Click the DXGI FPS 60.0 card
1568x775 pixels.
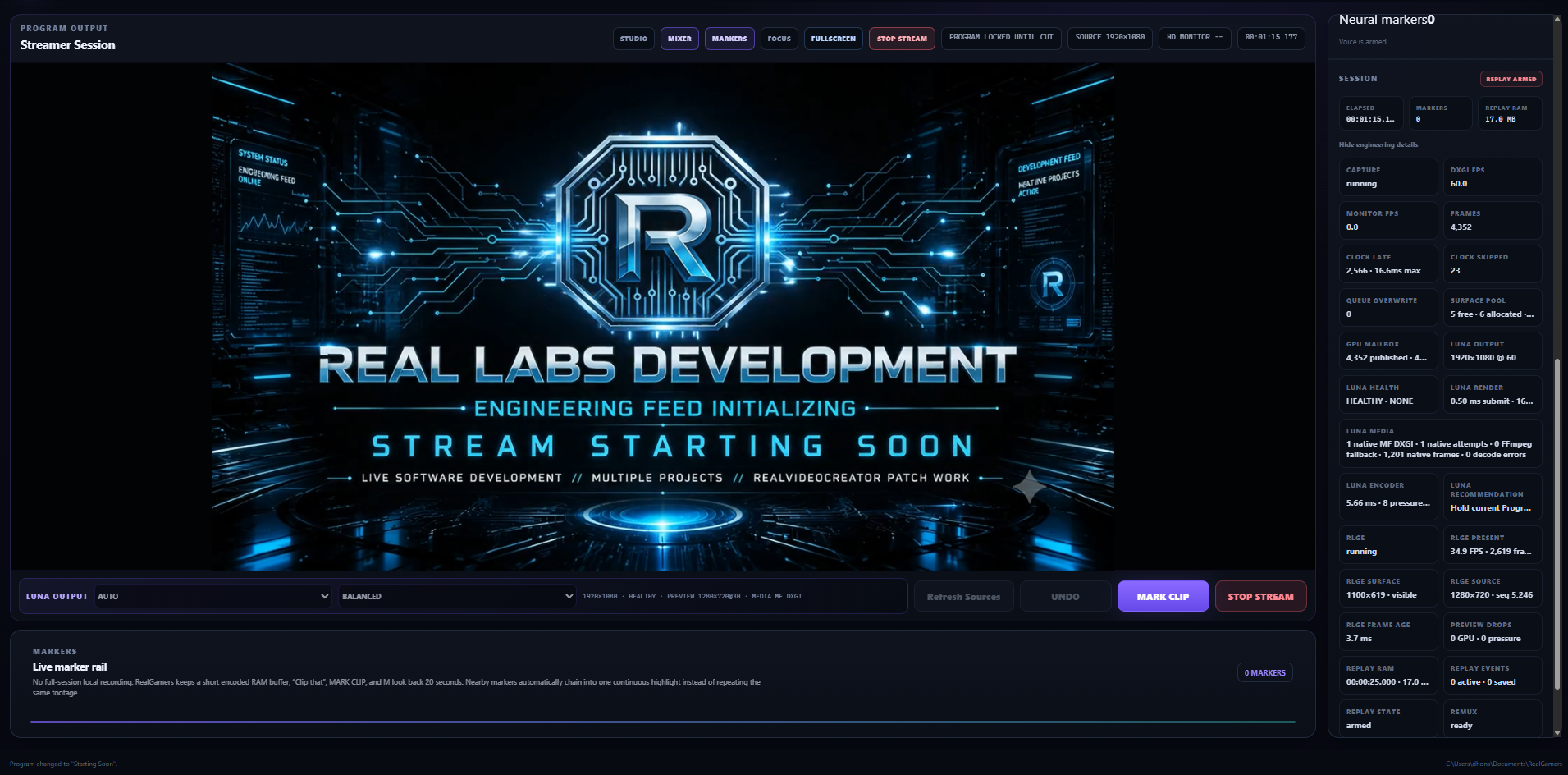click(1493, 177)
